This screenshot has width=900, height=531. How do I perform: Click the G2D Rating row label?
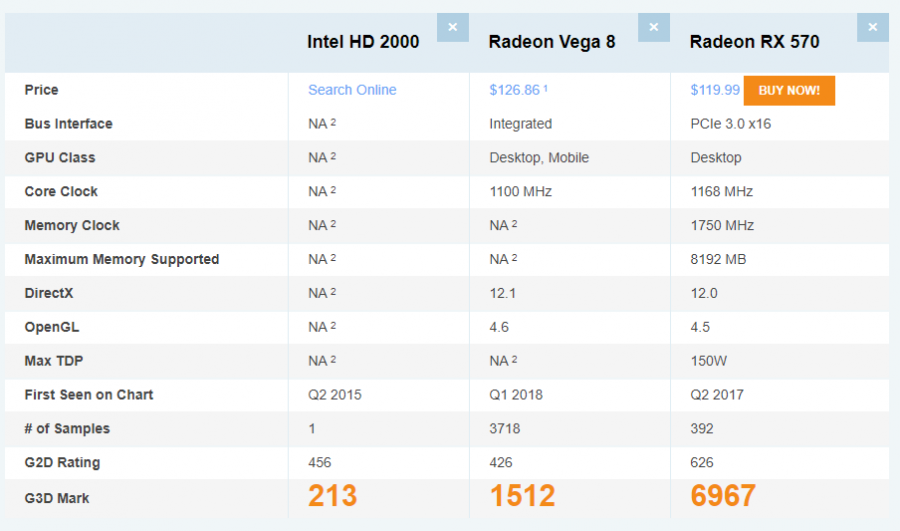[62, 463]
